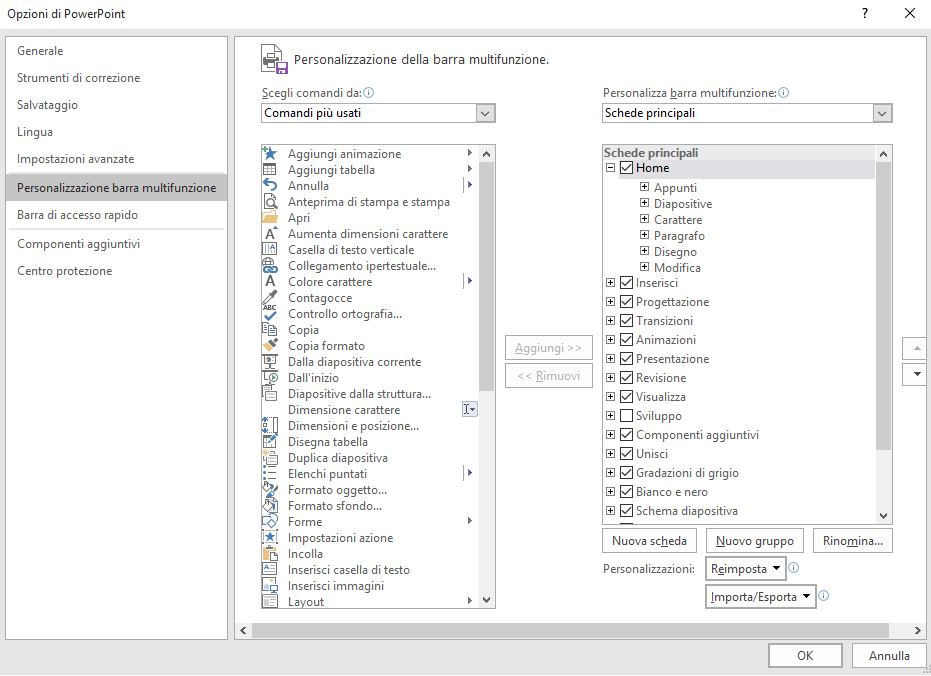Open Barra di accesso rapido settings
The width and height of the screenshot is (931, 676).
[x=116, y=215]
